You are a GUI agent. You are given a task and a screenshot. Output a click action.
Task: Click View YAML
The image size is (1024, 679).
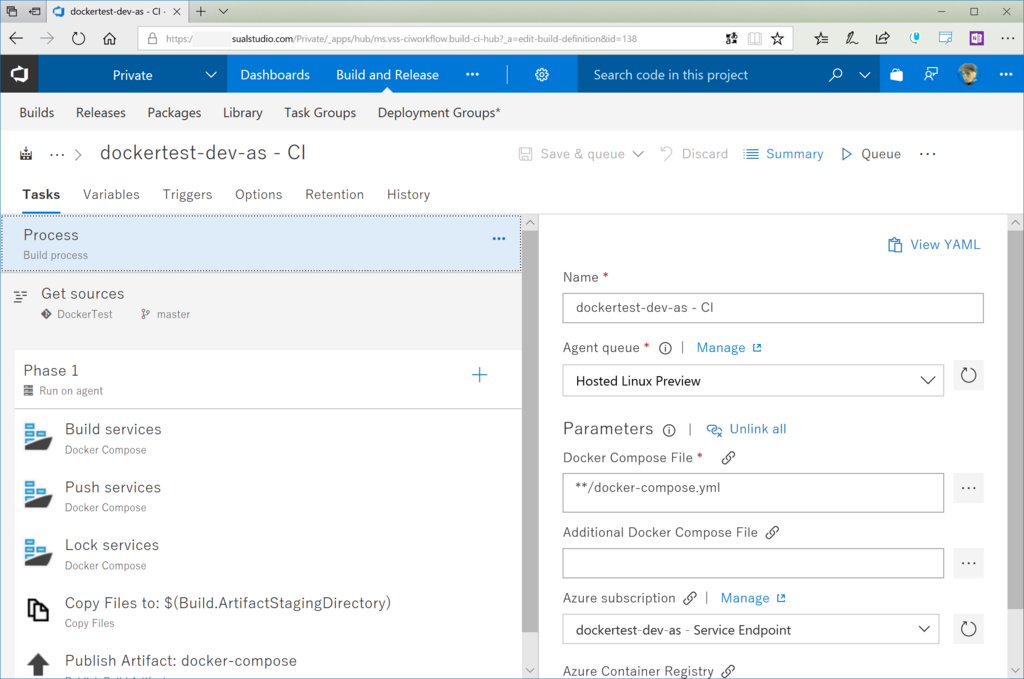(x=934, y=245)
